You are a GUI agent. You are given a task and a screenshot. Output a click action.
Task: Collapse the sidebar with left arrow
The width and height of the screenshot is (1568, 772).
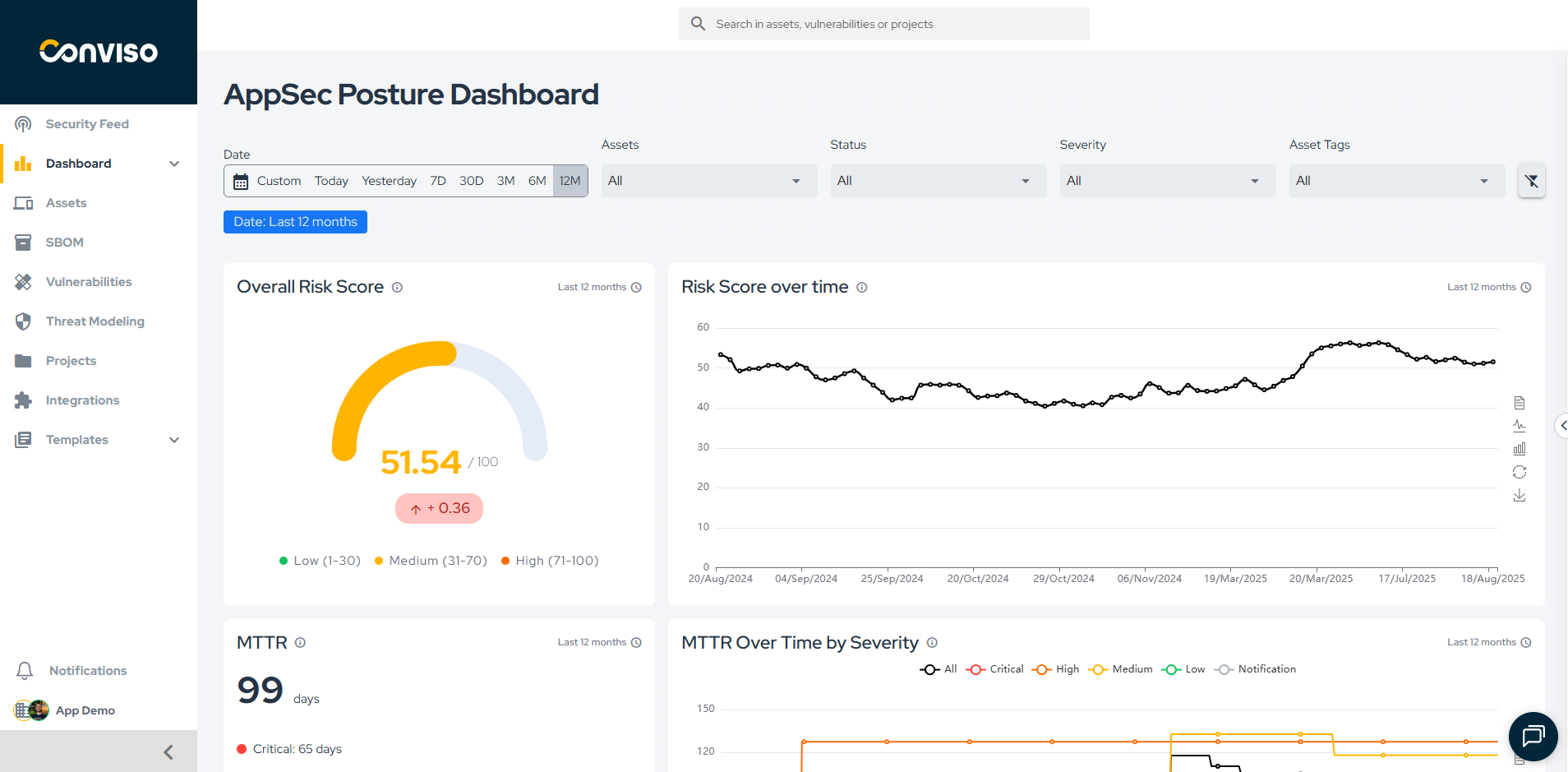168,751
